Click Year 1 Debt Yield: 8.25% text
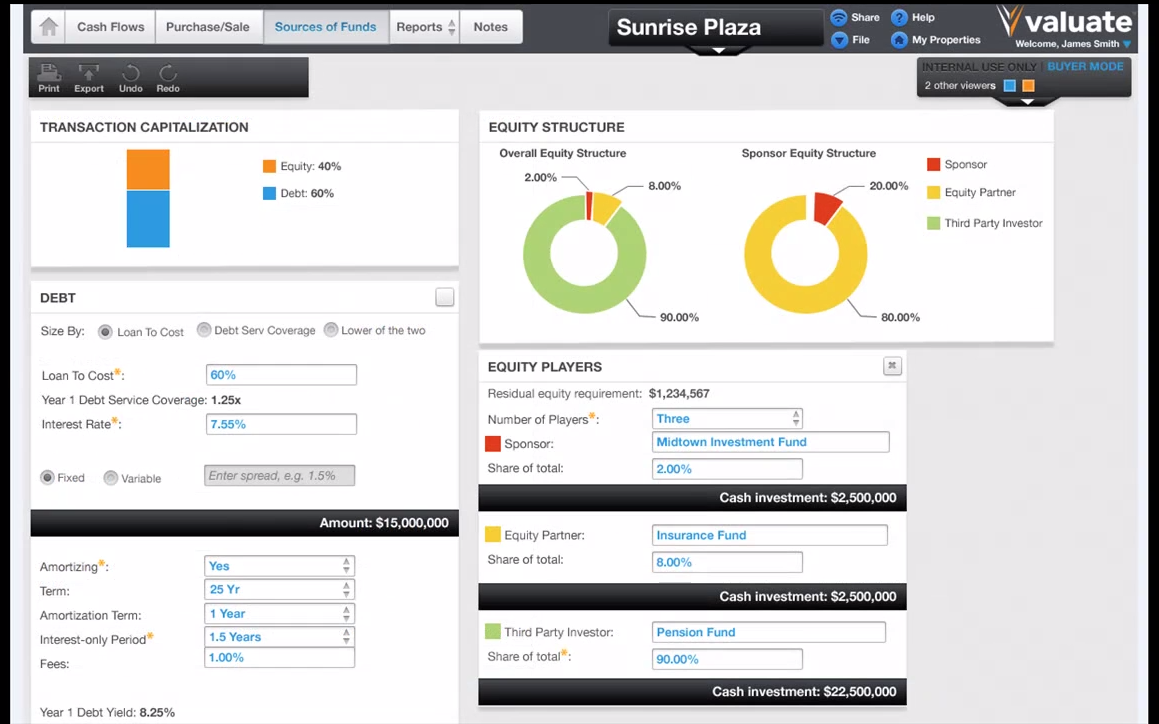Viewport: 1159px width, 724px height. point(107,713)
